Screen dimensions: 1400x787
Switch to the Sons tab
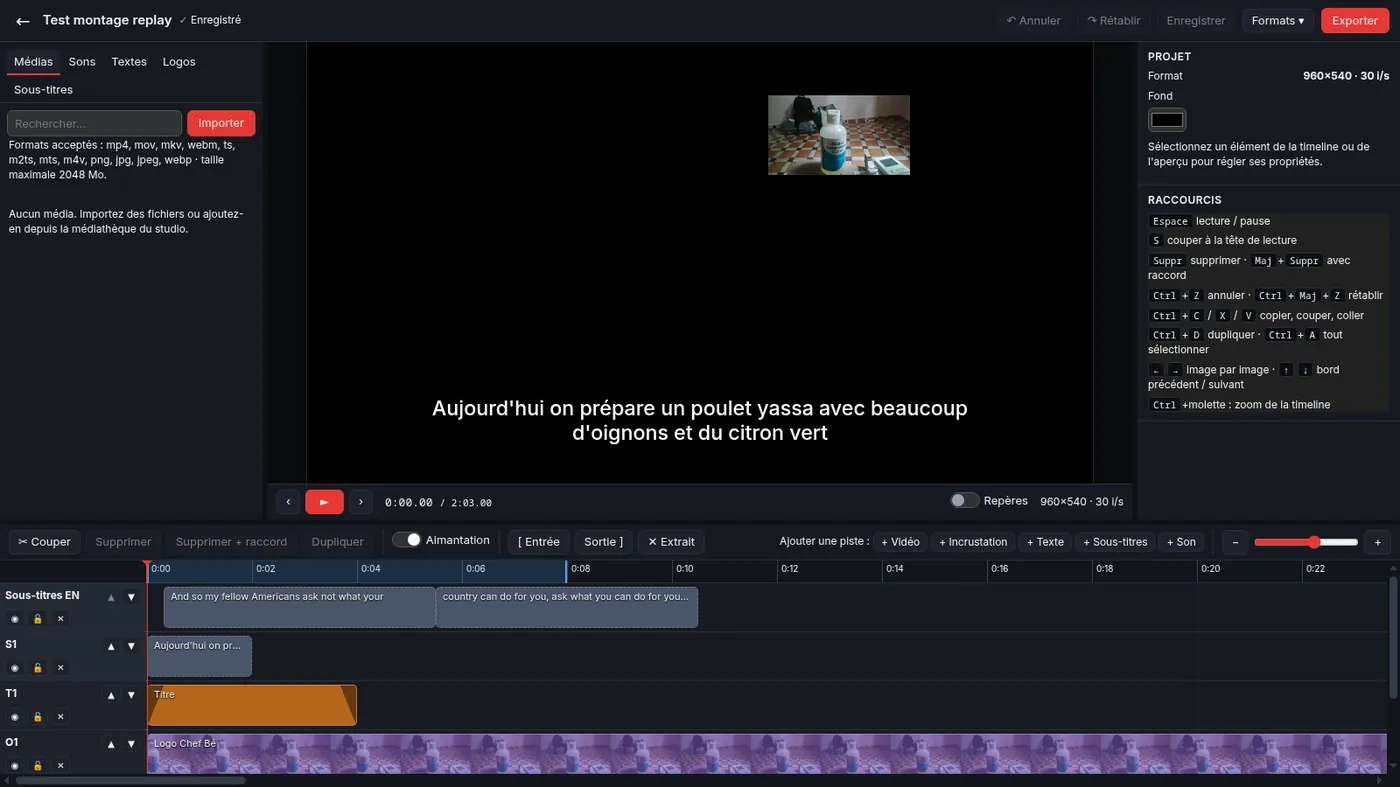click(x=82, y=62)
